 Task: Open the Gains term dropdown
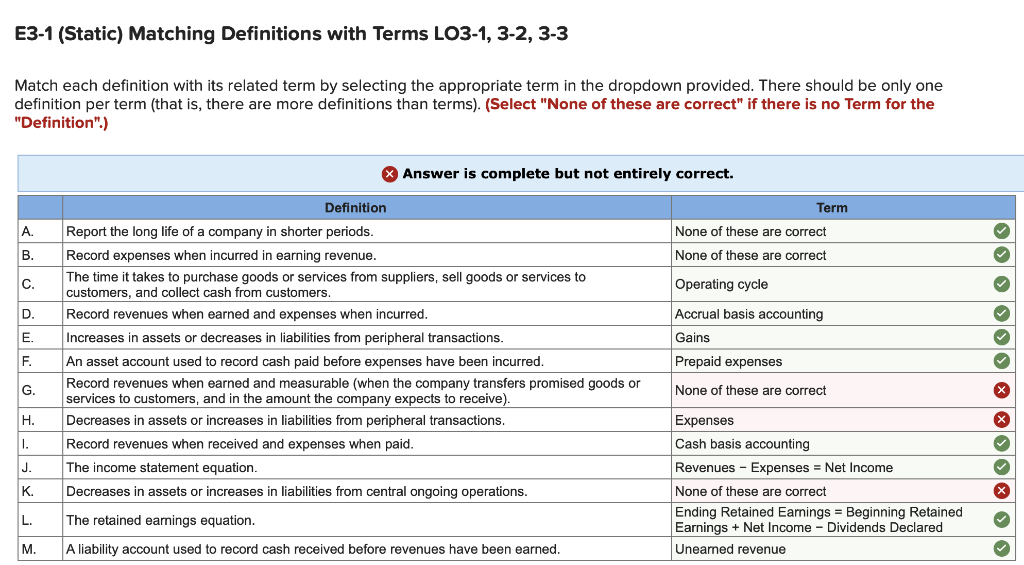click(842, 337)
